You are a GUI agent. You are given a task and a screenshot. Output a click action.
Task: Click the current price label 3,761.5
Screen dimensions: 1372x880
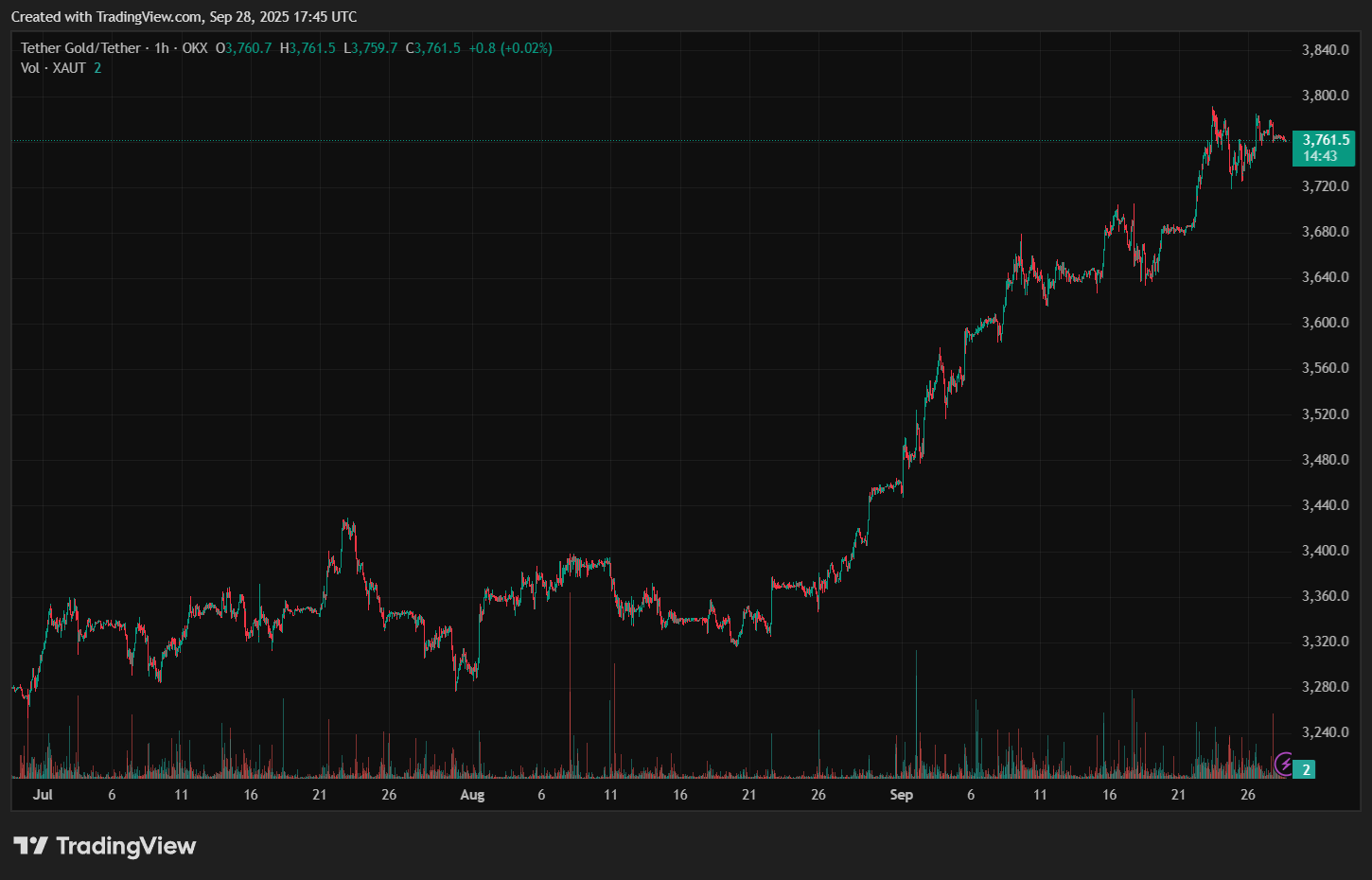[1325, 140]
